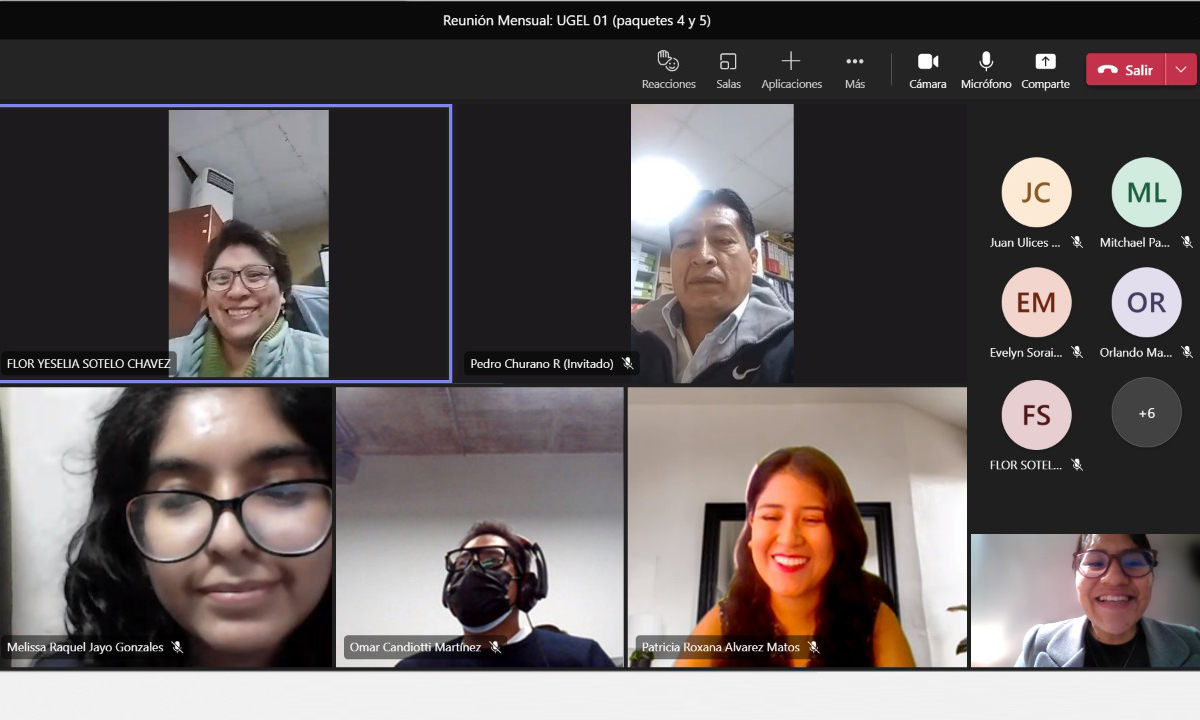Toggle the Micrófono mute state
Viewport: 1200px width, 720px height.
(x=986, y=70)
